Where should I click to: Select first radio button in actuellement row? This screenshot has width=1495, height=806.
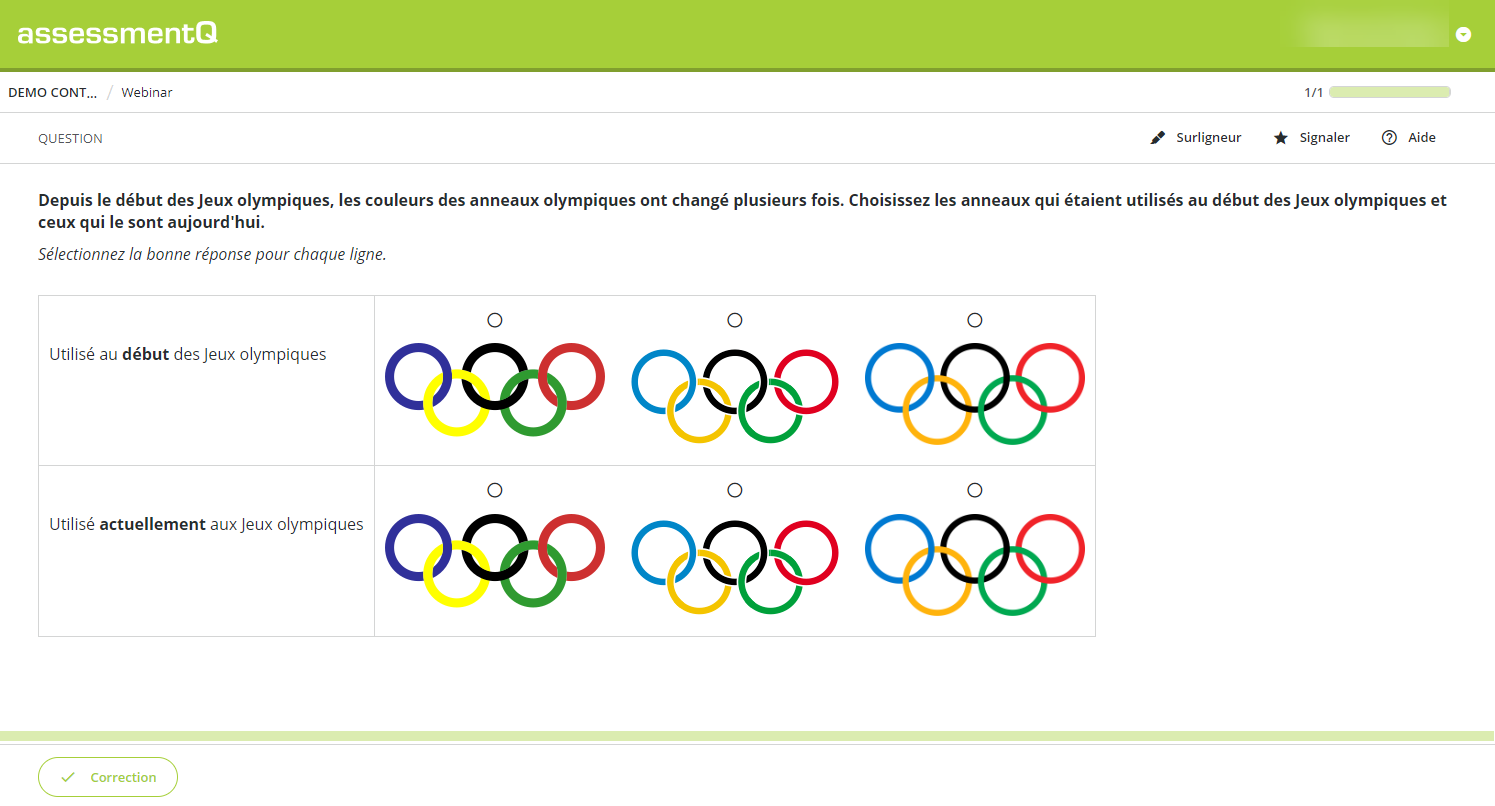click(x=495, y=490)
